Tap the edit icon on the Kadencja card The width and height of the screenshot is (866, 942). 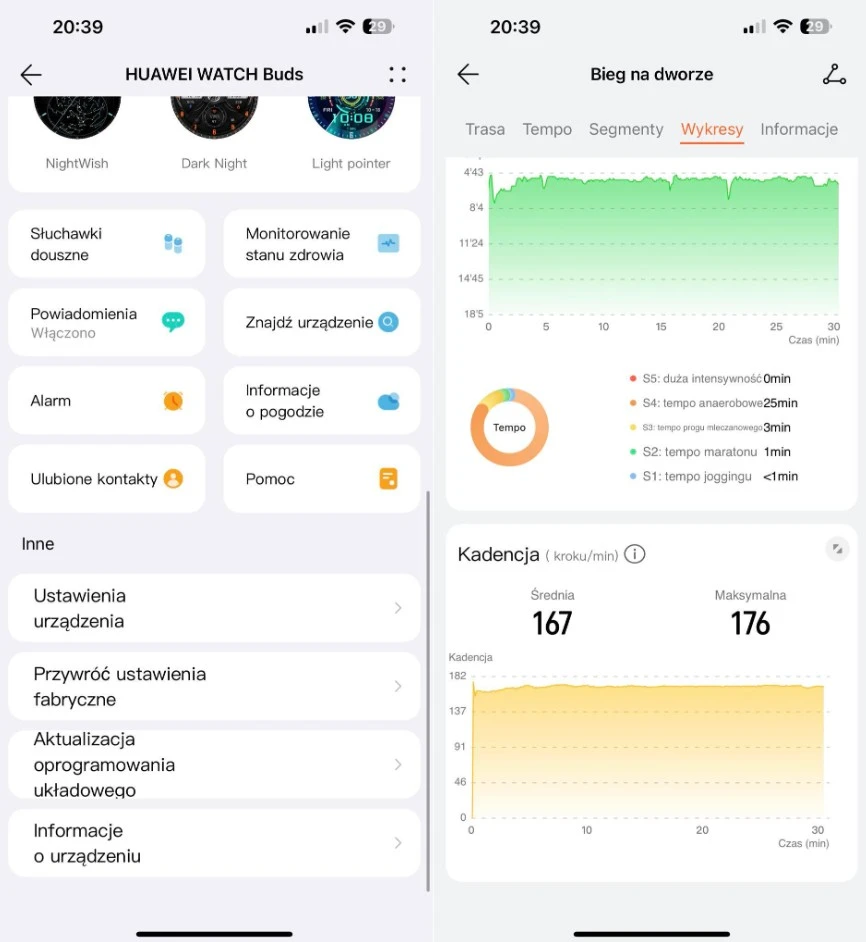[x=838, y=549]
